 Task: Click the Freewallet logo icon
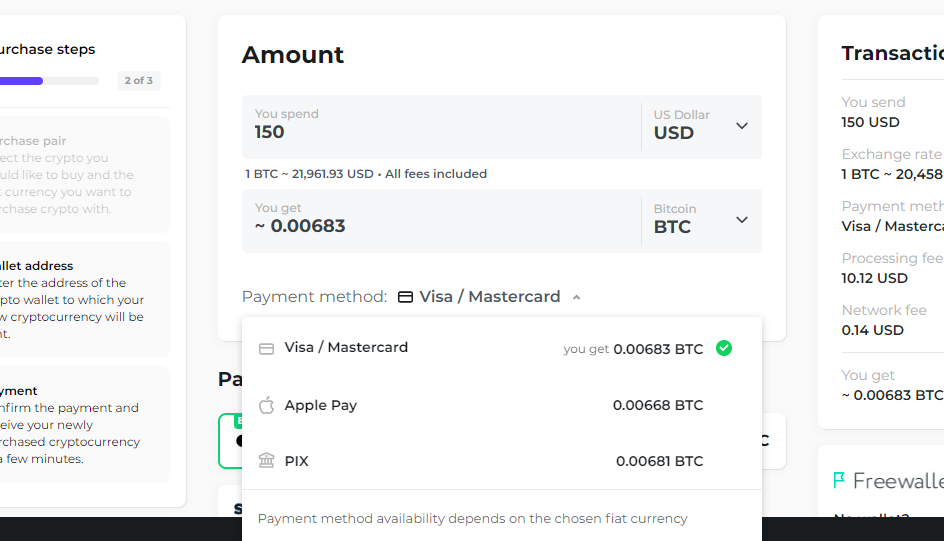(x=839, y=480)
